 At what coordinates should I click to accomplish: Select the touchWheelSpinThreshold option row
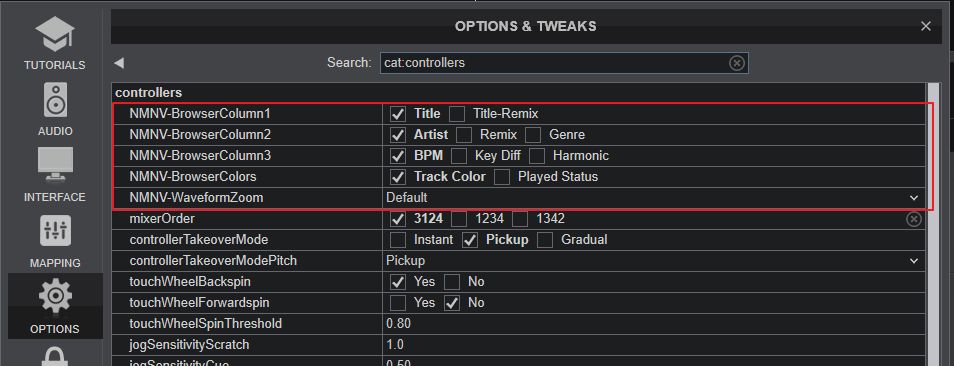coord(519,323)
